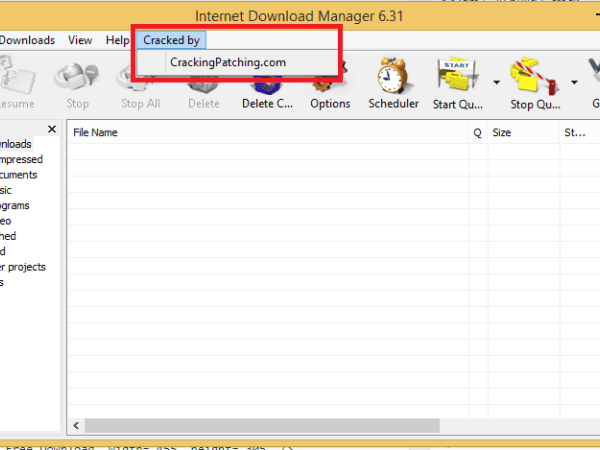Open the Downloads menu
This screenshot has height=450, width=600.
pos(27,40)
